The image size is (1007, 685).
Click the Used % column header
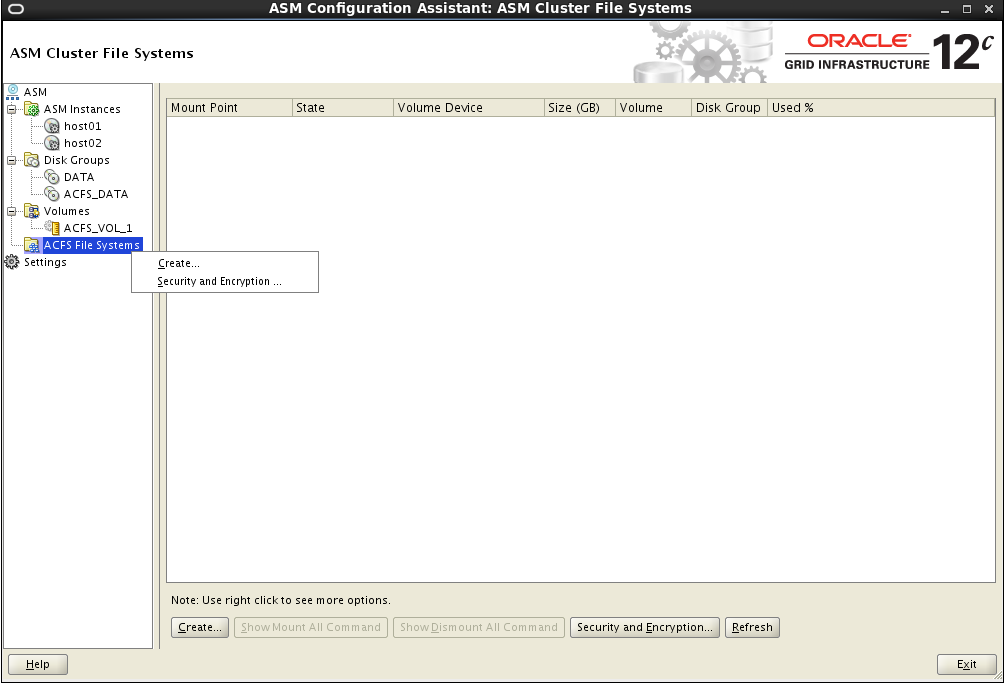coord(881,108)
